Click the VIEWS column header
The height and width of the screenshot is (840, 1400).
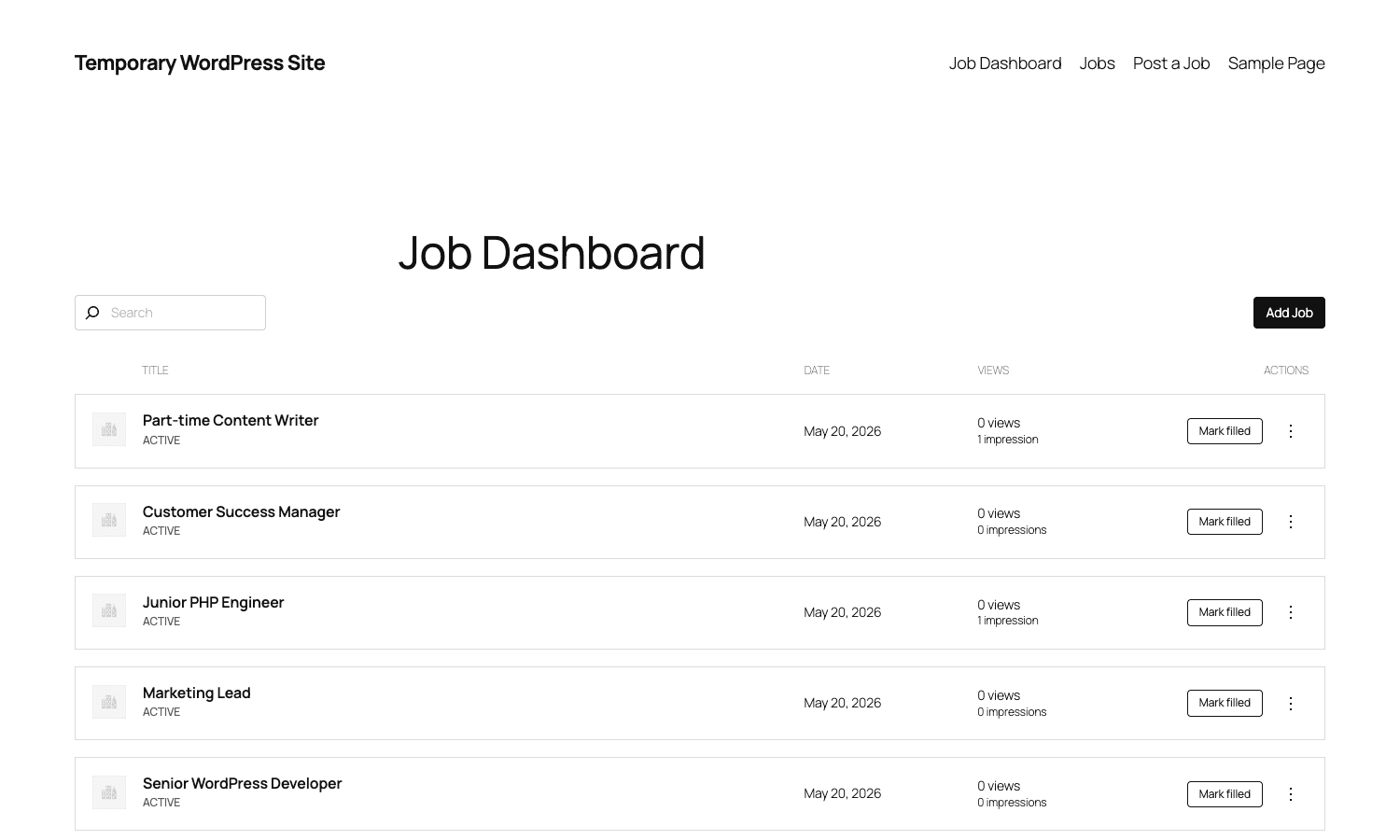(x=993, y=371)
